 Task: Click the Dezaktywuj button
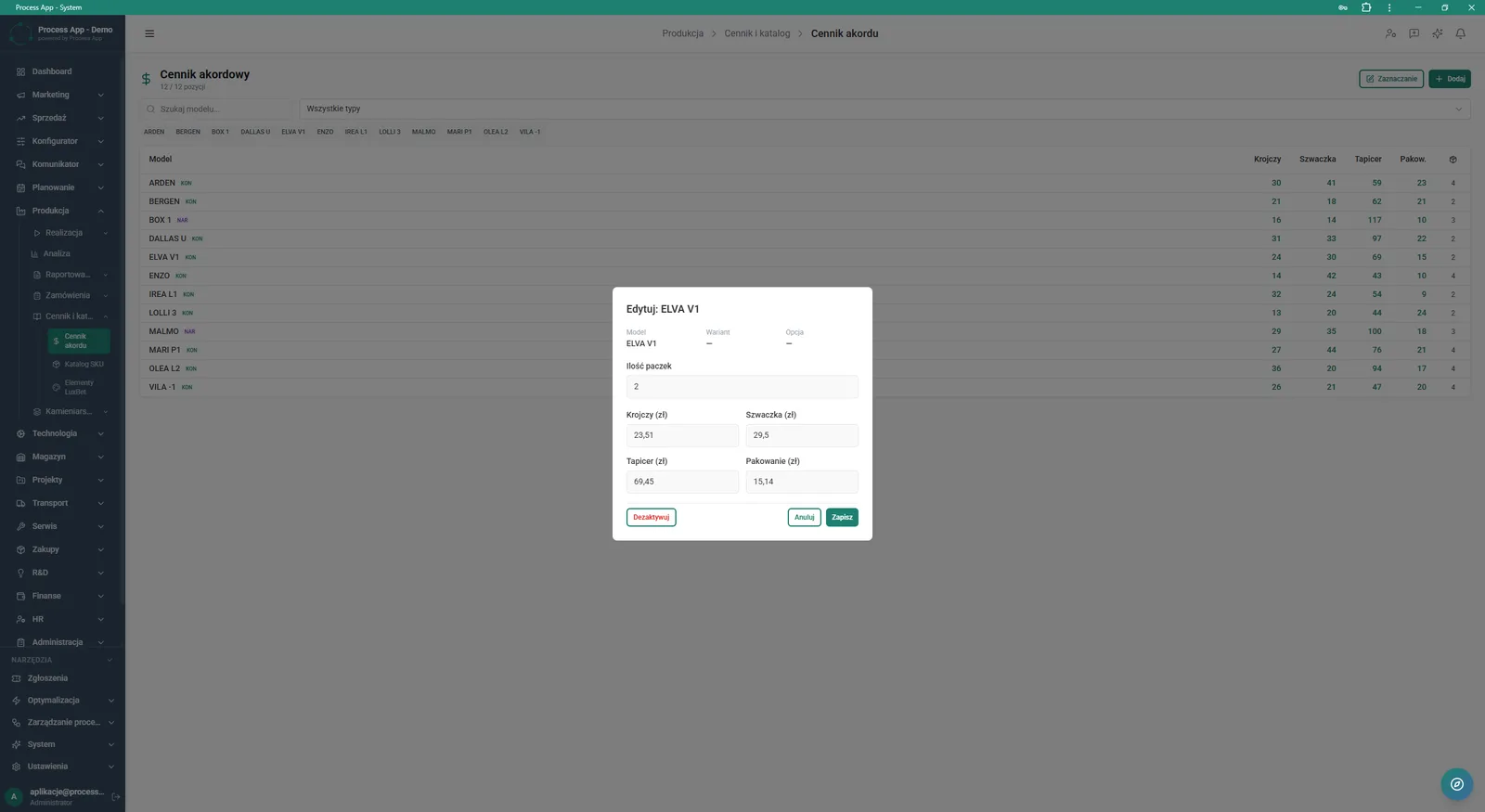coord(652,517)
